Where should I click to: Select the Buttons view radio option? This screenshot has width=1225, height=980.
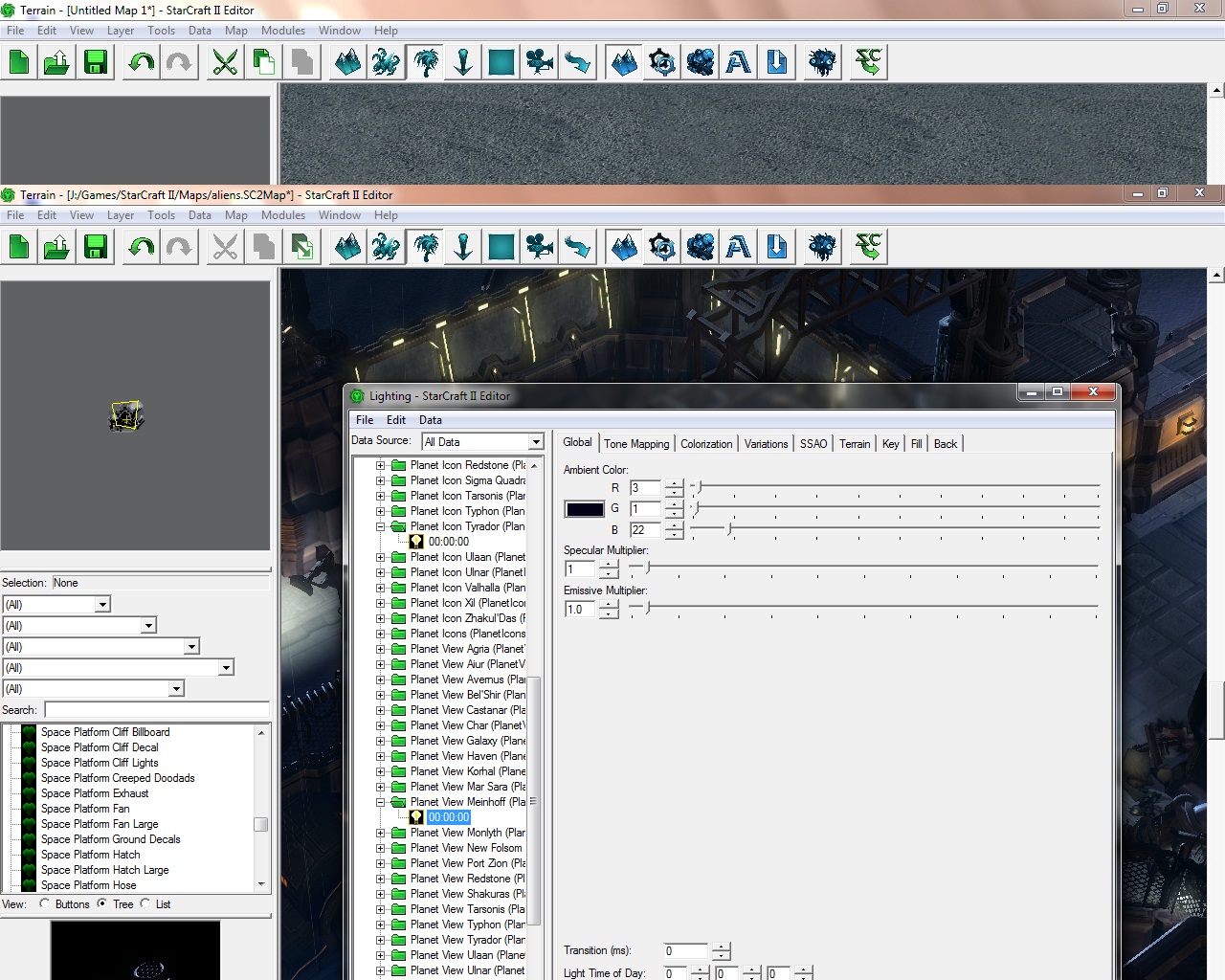coord(45,903)
